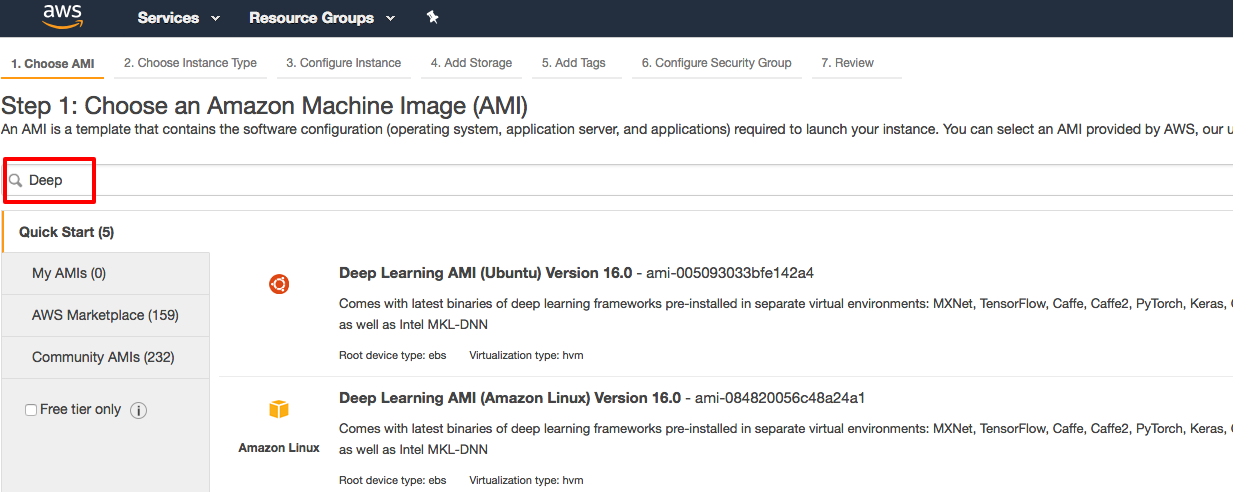Image resolution: width=1233 pixels, height=492 pixels.
Task: Click the Amazon Linux box icon
Action: pyautogui.click(x=279, y=410)
